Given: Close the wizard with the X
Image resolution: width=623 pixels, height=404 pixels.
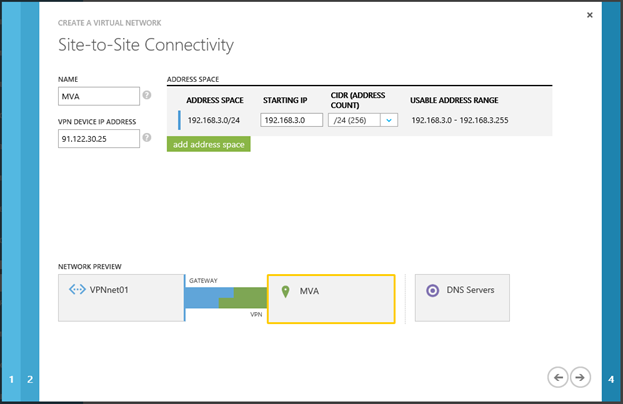Looking at the screenshot, I should [x=589, y=16].
